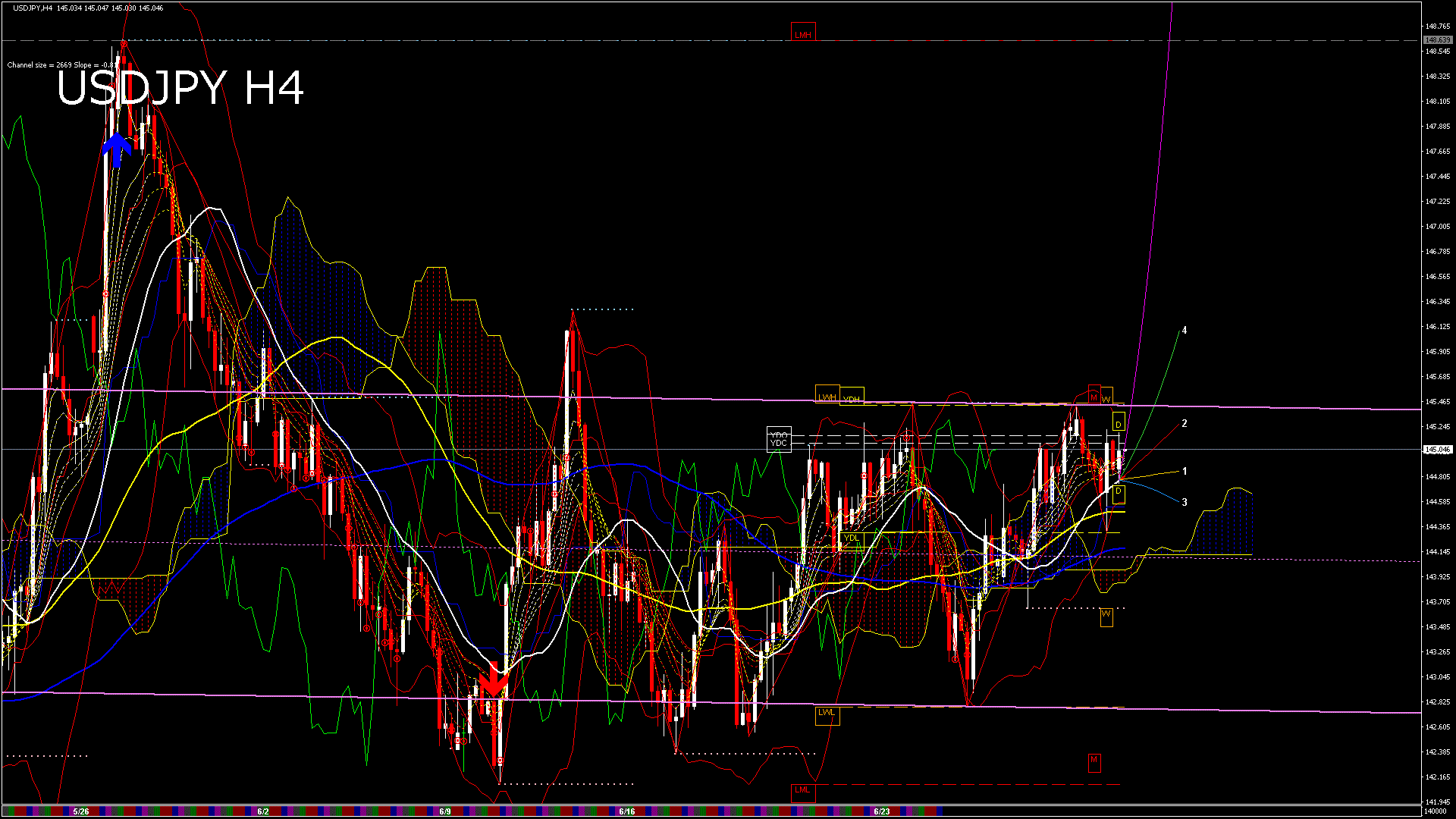The width and height of the screenshot is (1456, 819).
Task: Click 147.445 on the price scale
Action: tap(1438, 177)
